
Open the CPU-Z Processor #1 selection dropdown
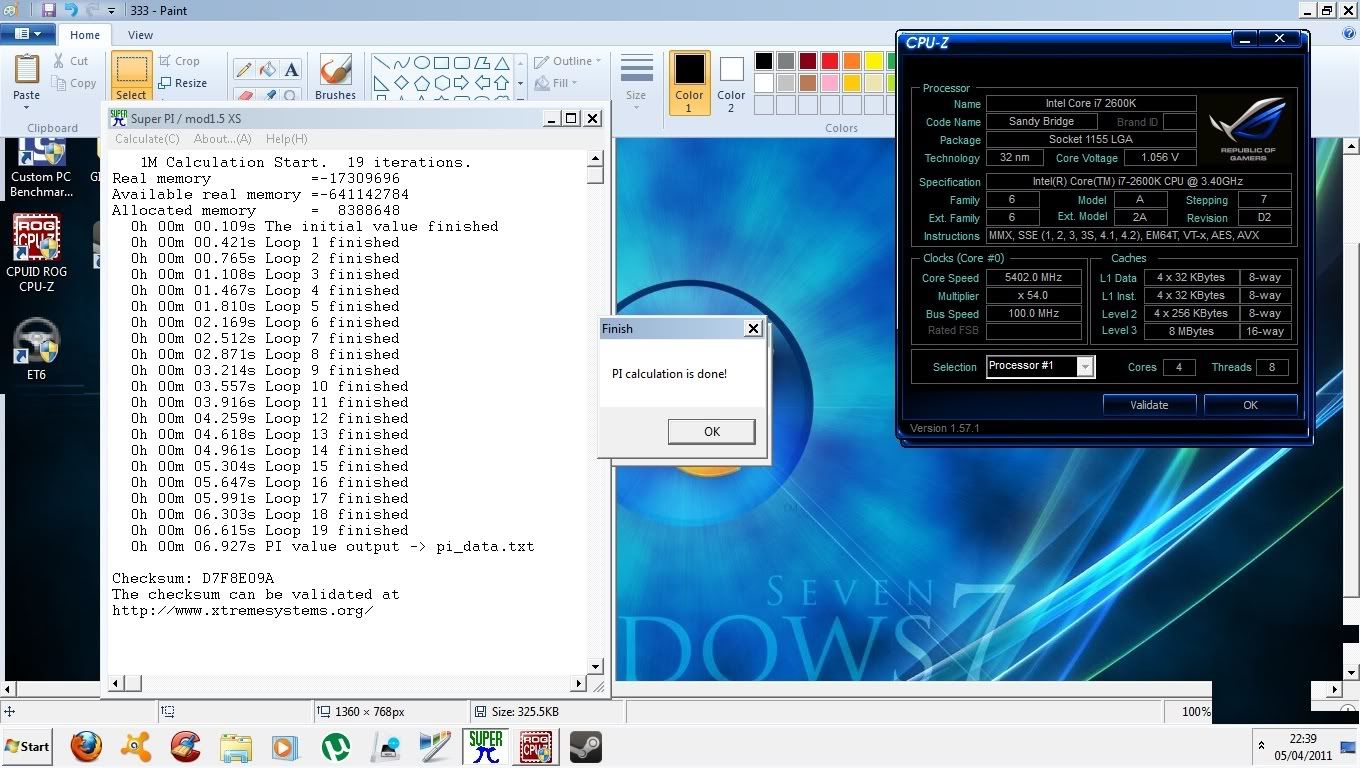pyautogui.click(x=1084, y=367)
